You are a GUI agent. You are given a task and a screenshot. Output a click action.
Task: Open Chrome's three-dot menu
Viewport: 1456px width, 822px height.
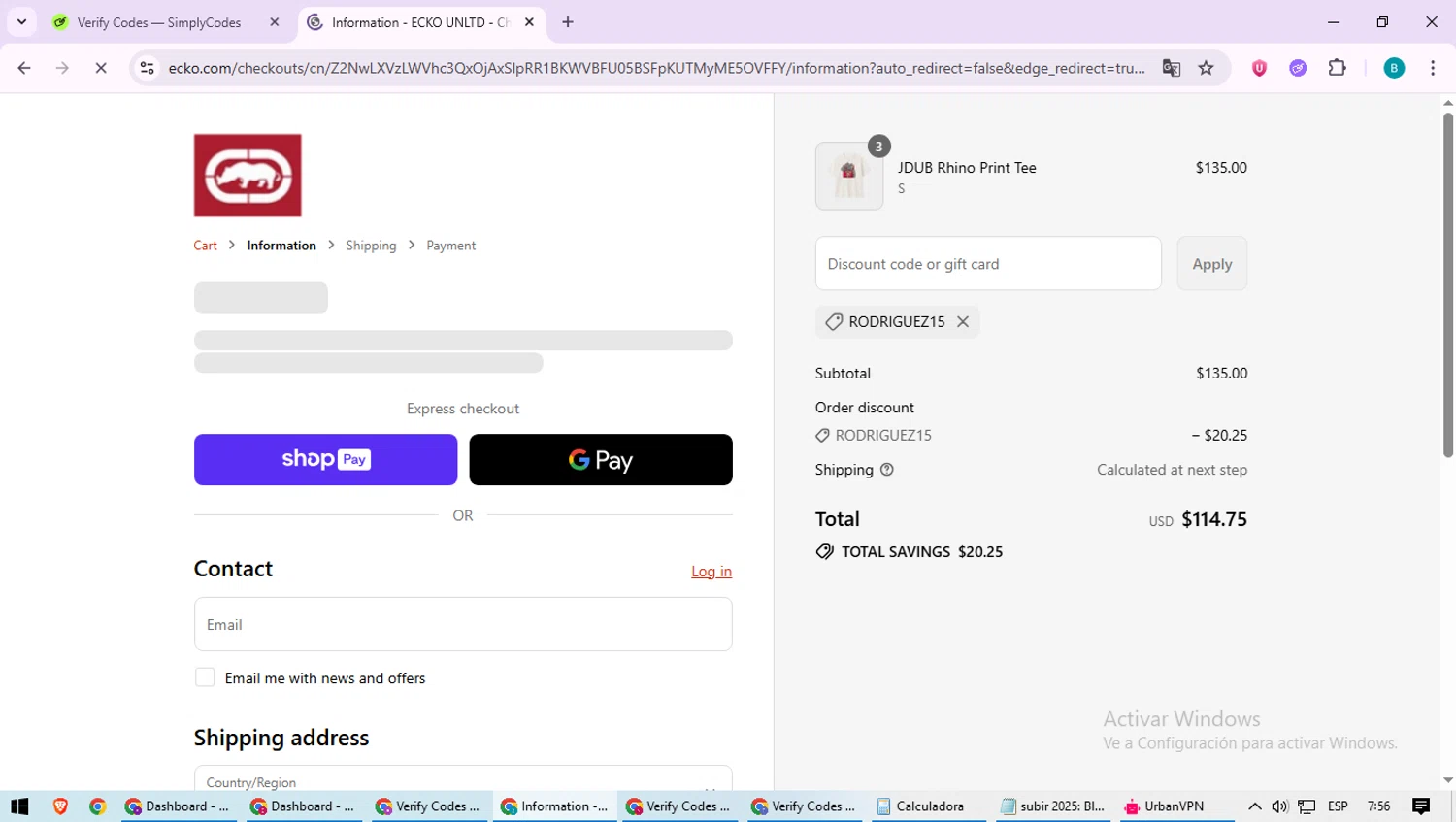(x=1433, y=68)
